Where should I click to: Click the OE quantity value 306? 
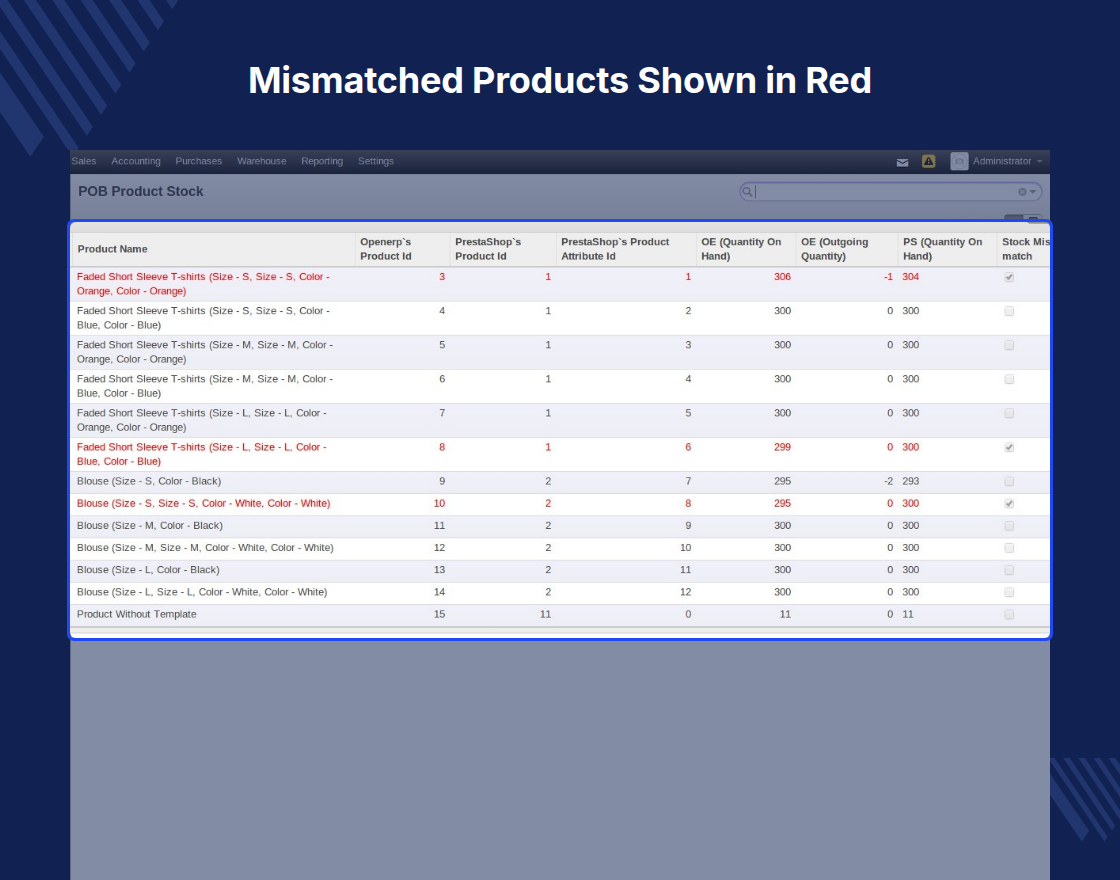(782, 276)
